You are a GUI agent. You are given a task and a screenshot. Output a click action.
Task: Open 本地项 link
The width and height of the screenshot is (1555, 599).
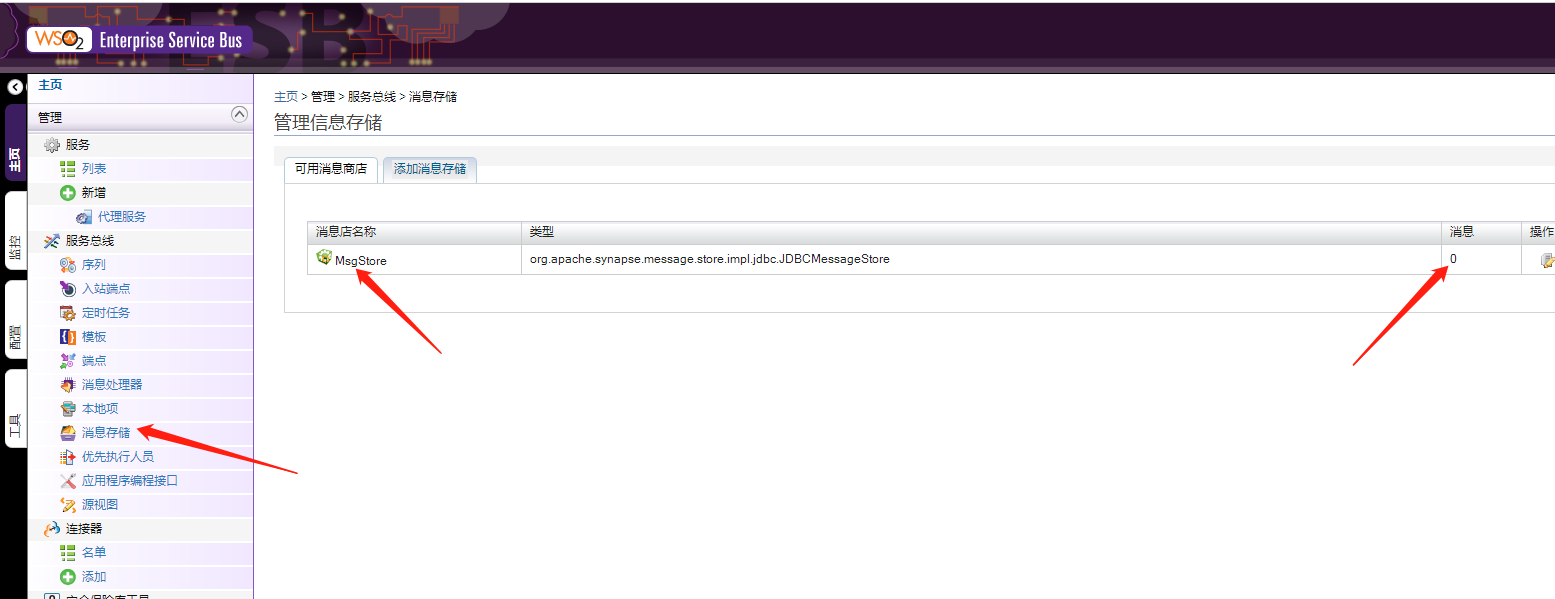100,409
